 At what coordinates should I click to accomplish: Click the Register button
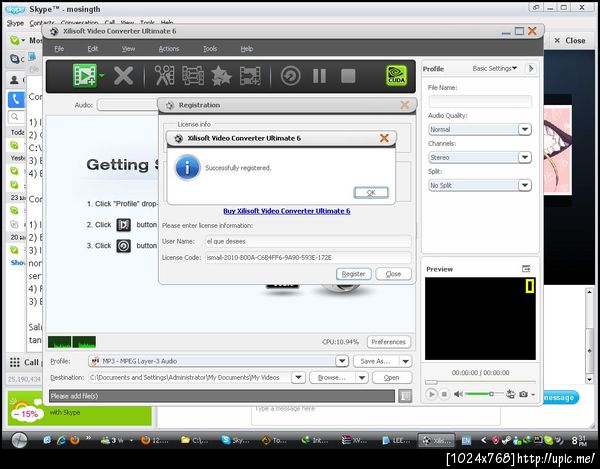tap(354, 274)
